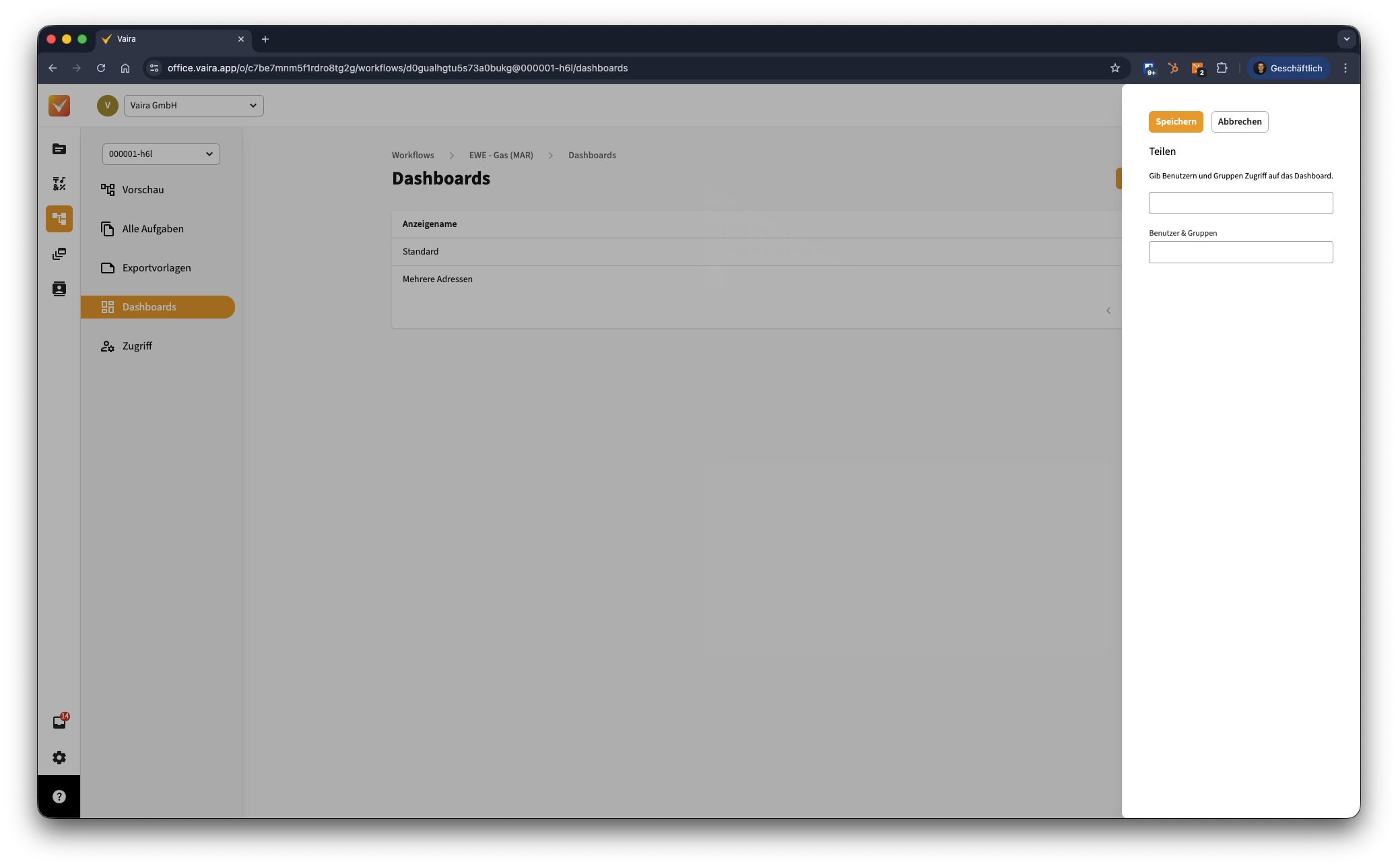Open the contacts icon in the left rail
This screenshot has height=868, width=1398.
59,289
